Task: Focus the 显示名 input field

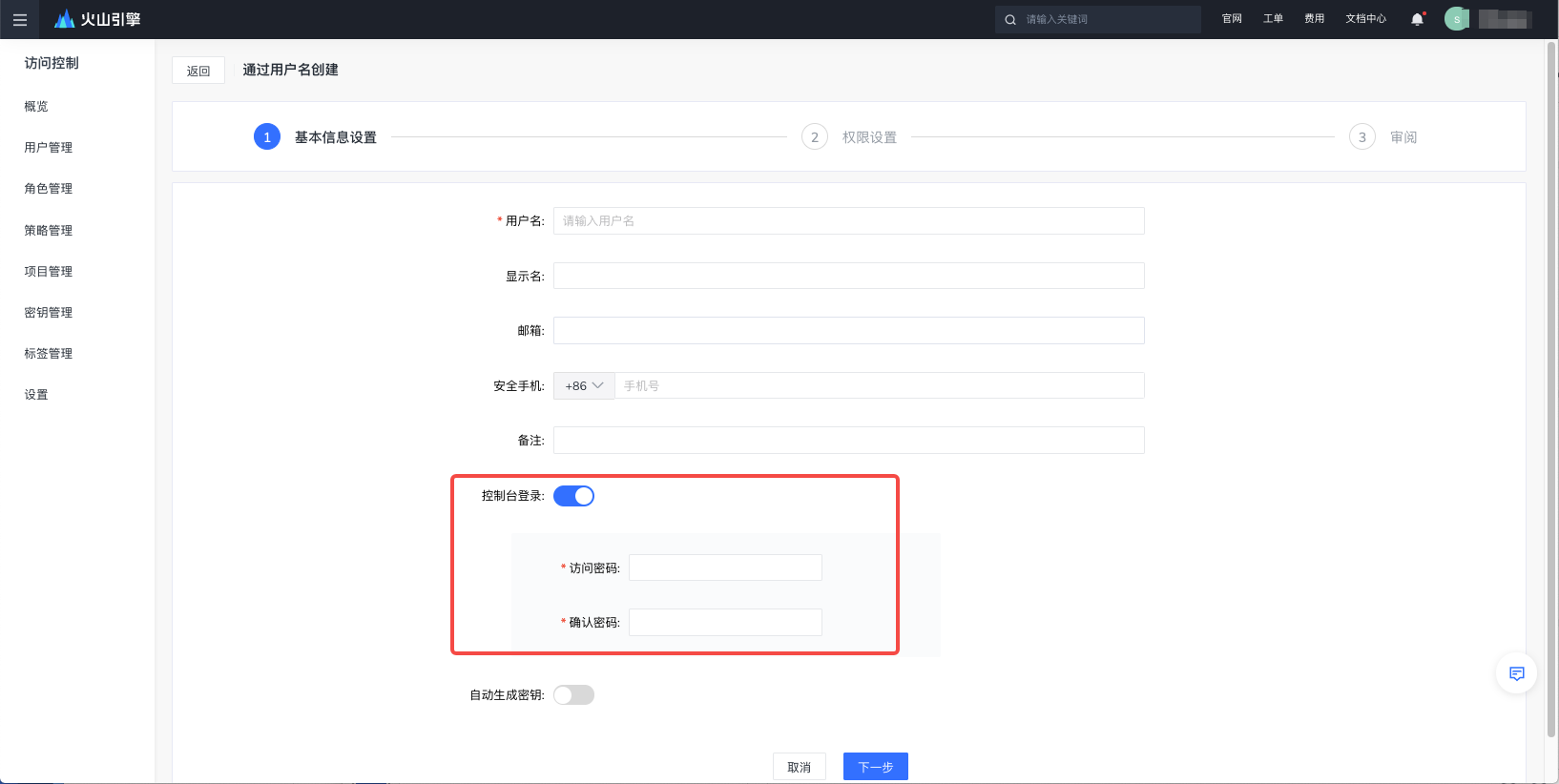Action: [x=849, y=276]
